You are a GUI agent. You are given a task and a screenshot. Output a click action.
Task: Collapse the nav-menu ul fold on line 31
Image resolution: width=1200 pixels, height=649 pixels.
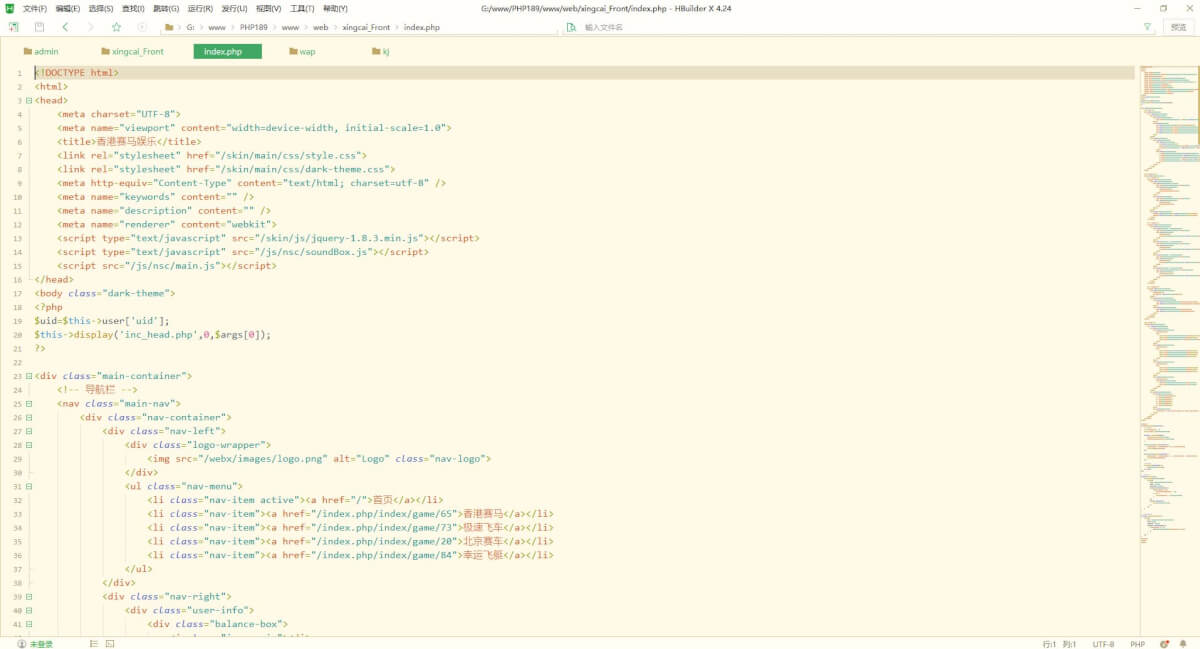click(x=29, y=486)
